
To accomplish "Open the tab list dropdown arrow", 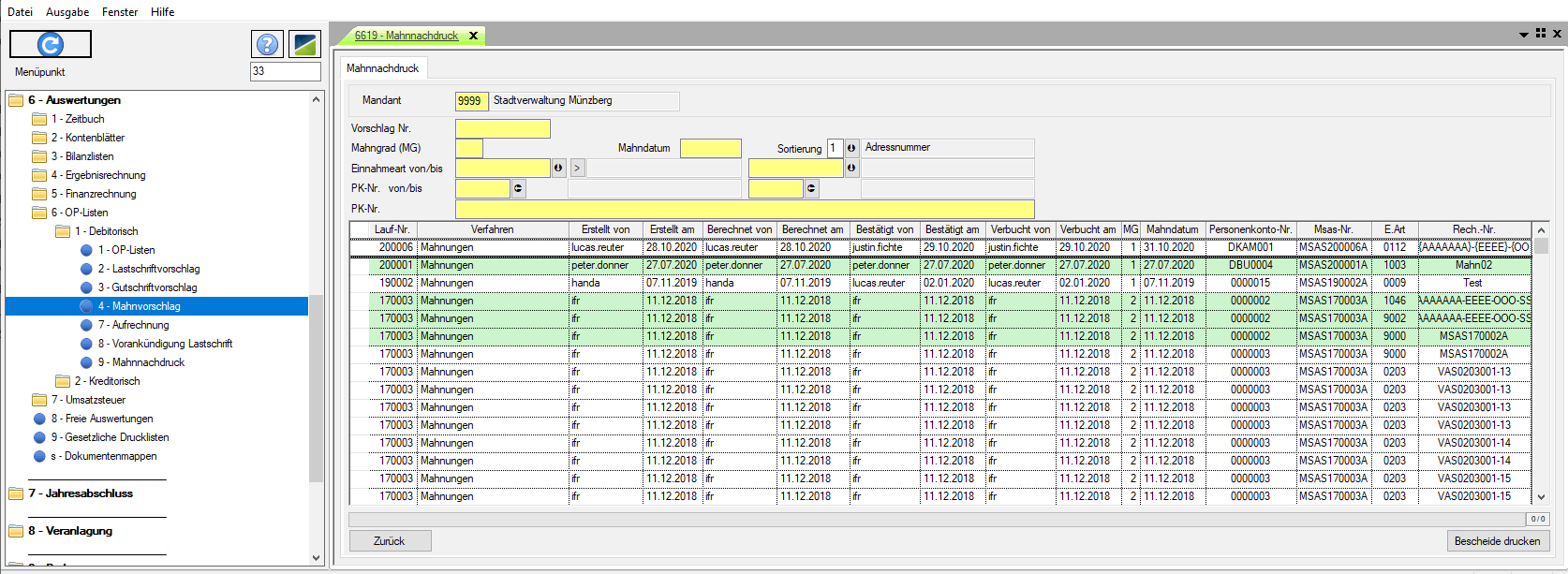I will [1524, 35].
